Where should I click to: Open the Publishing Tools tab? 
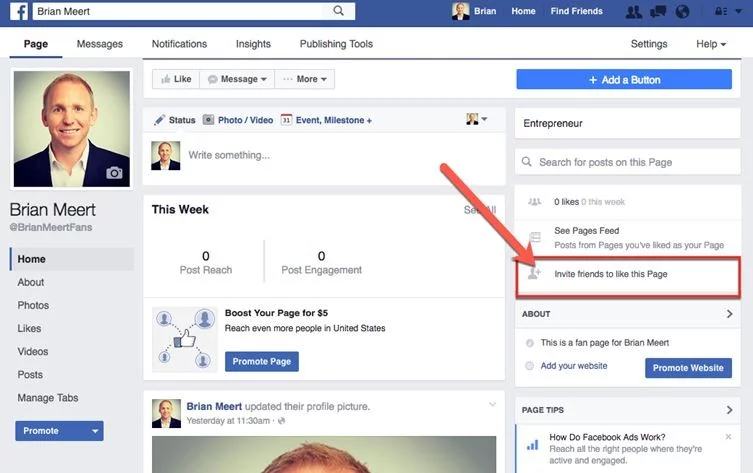(x=336, y=44)
